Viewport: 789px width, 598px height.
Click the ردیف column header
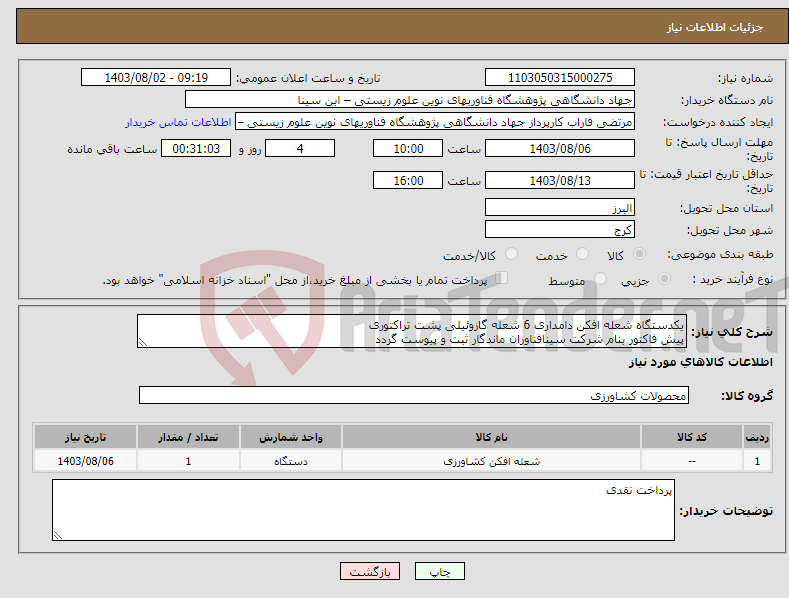[x=757, y=437]
